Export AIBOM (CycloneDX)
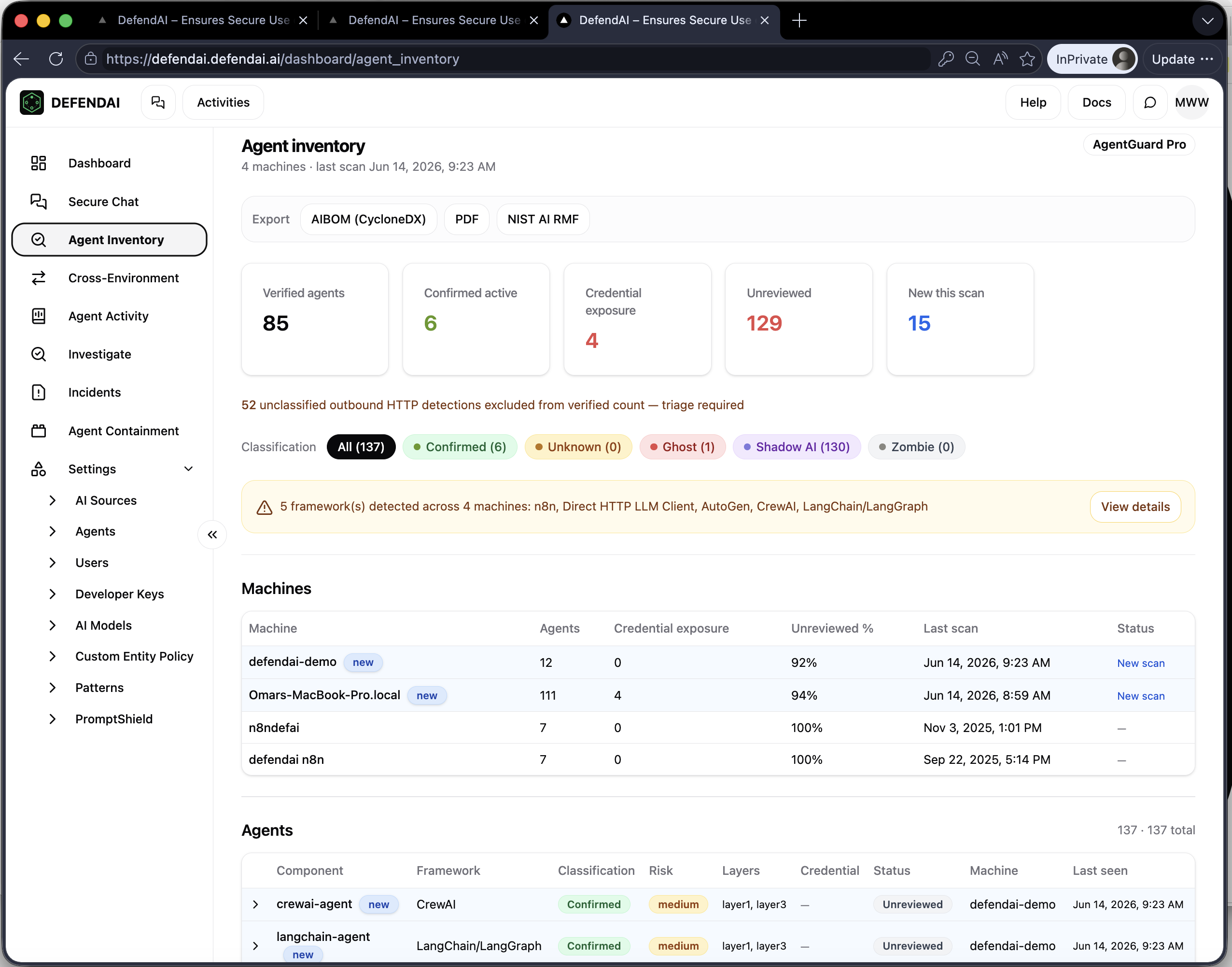This screenshot has width=1232, height=967. coord(369,220)
